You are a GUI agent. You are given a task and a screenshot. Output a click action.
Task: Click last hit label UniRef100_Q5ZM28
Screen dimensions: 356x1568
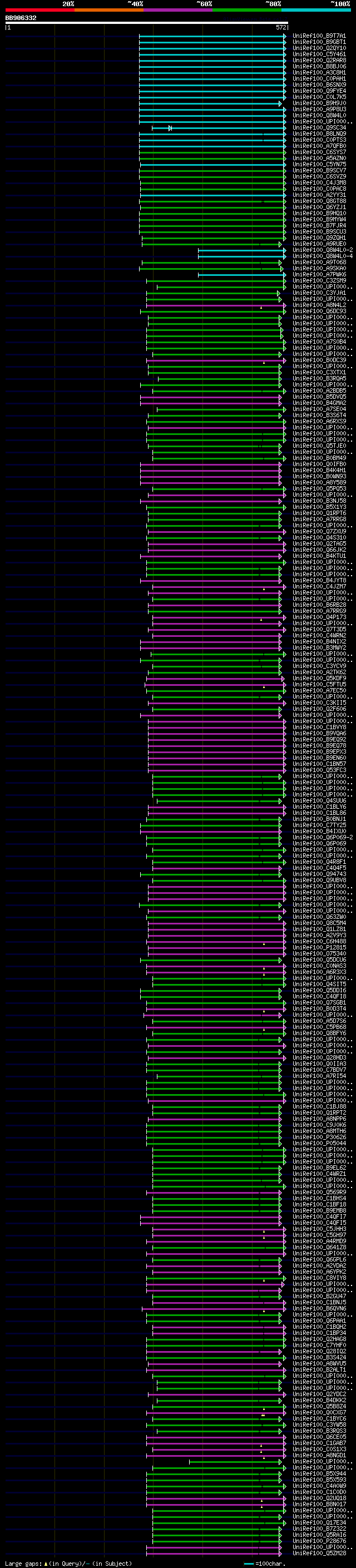pyautogui.click(x=319, y=1554)
